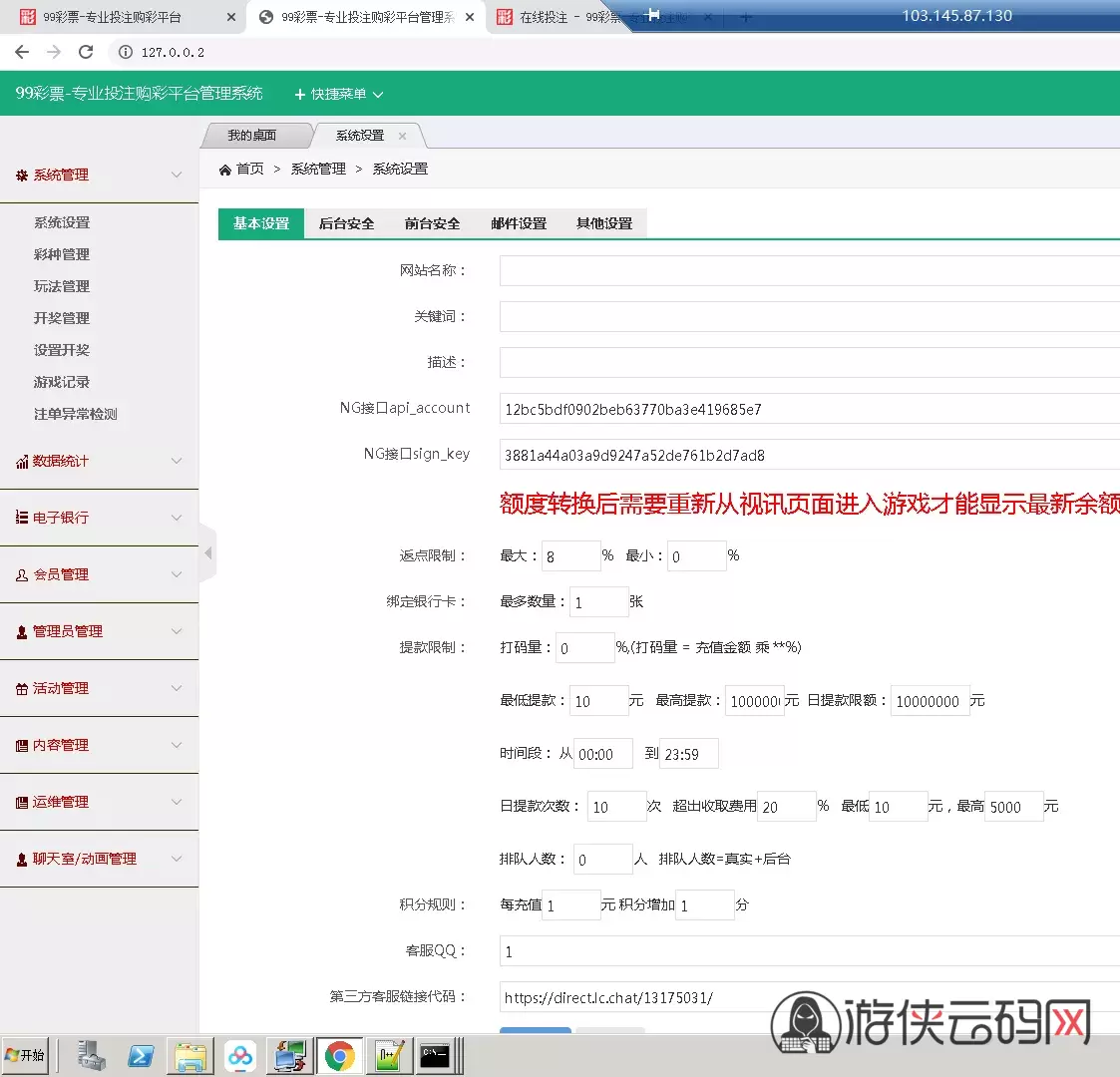Open file explorer folder on taskbar

[x=190, y=1056]
